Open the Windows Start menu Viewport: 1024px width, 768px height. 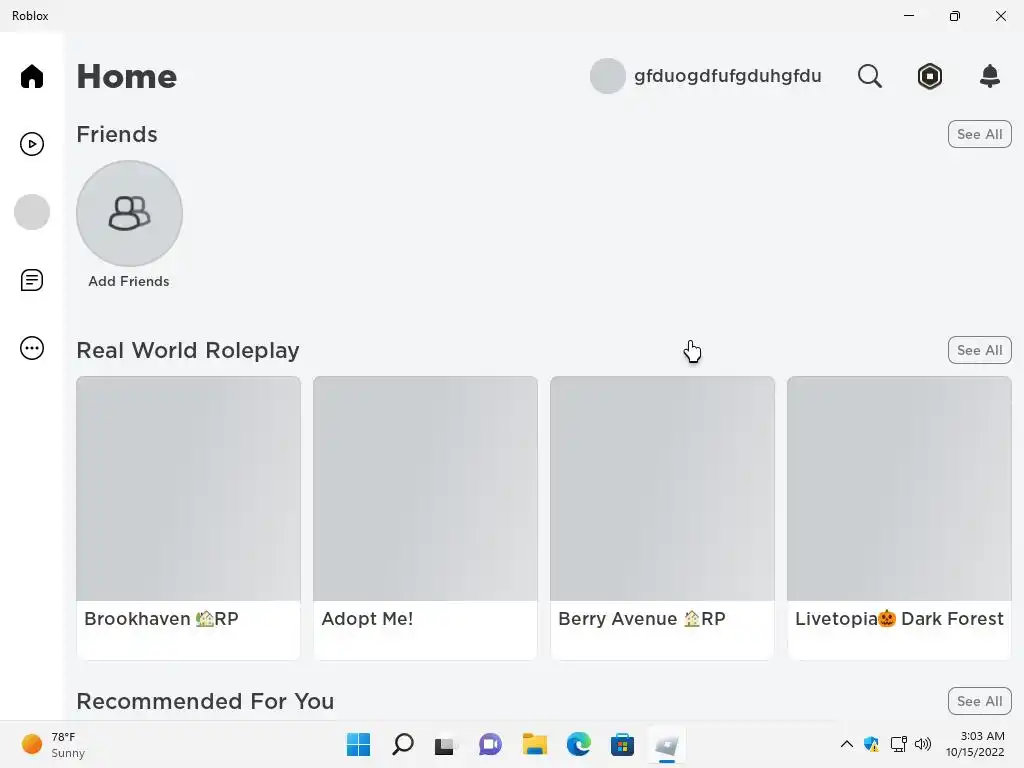tap(358, 744)
